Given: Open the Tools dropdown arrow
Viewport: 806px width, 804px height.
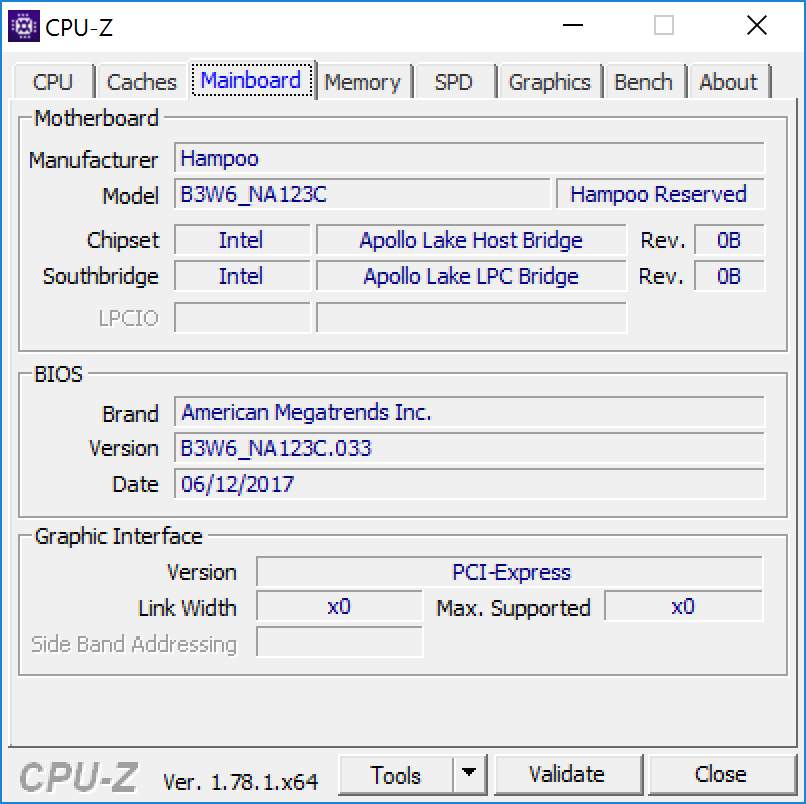Looking at the screenshot, I should point(469,774).
